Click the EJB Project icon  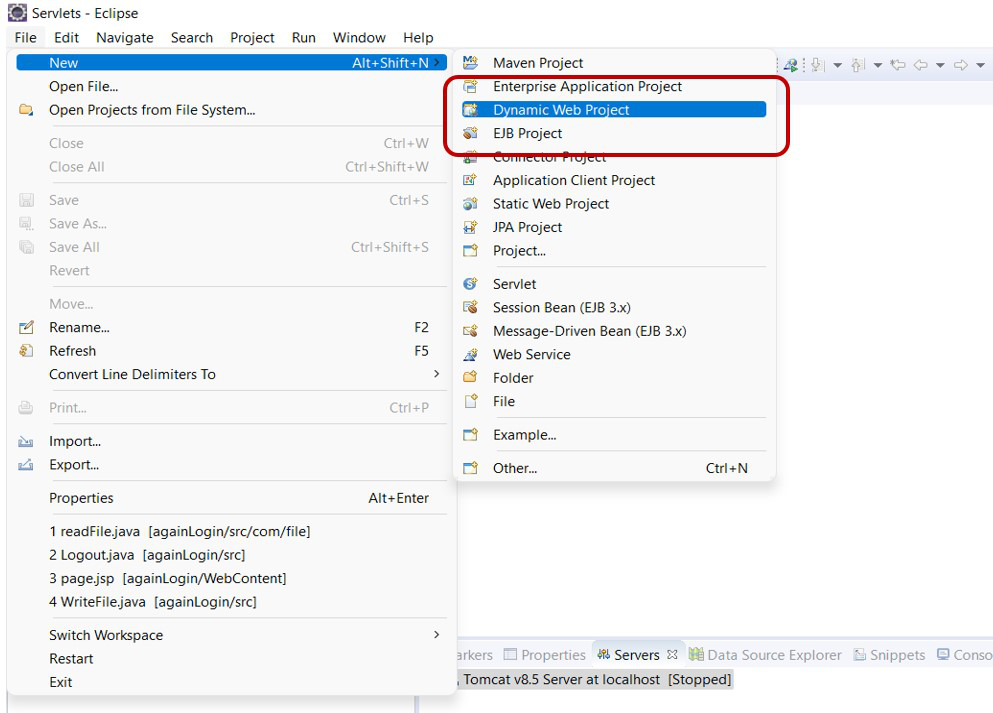pyautogui.click(x=470, y=133)
